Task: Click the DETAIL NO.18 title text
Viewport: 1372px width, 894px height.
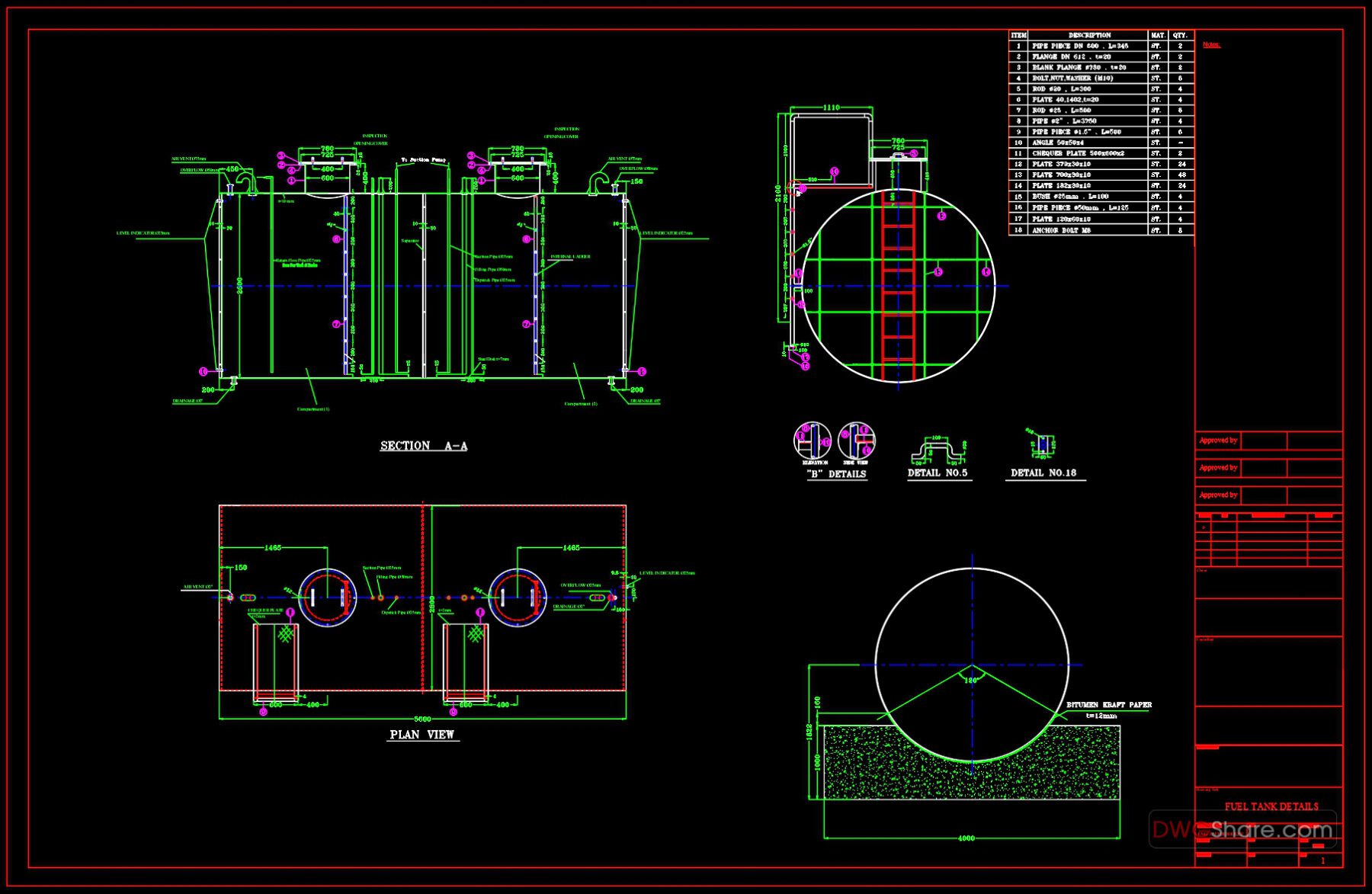Action: coord(1046,473)
